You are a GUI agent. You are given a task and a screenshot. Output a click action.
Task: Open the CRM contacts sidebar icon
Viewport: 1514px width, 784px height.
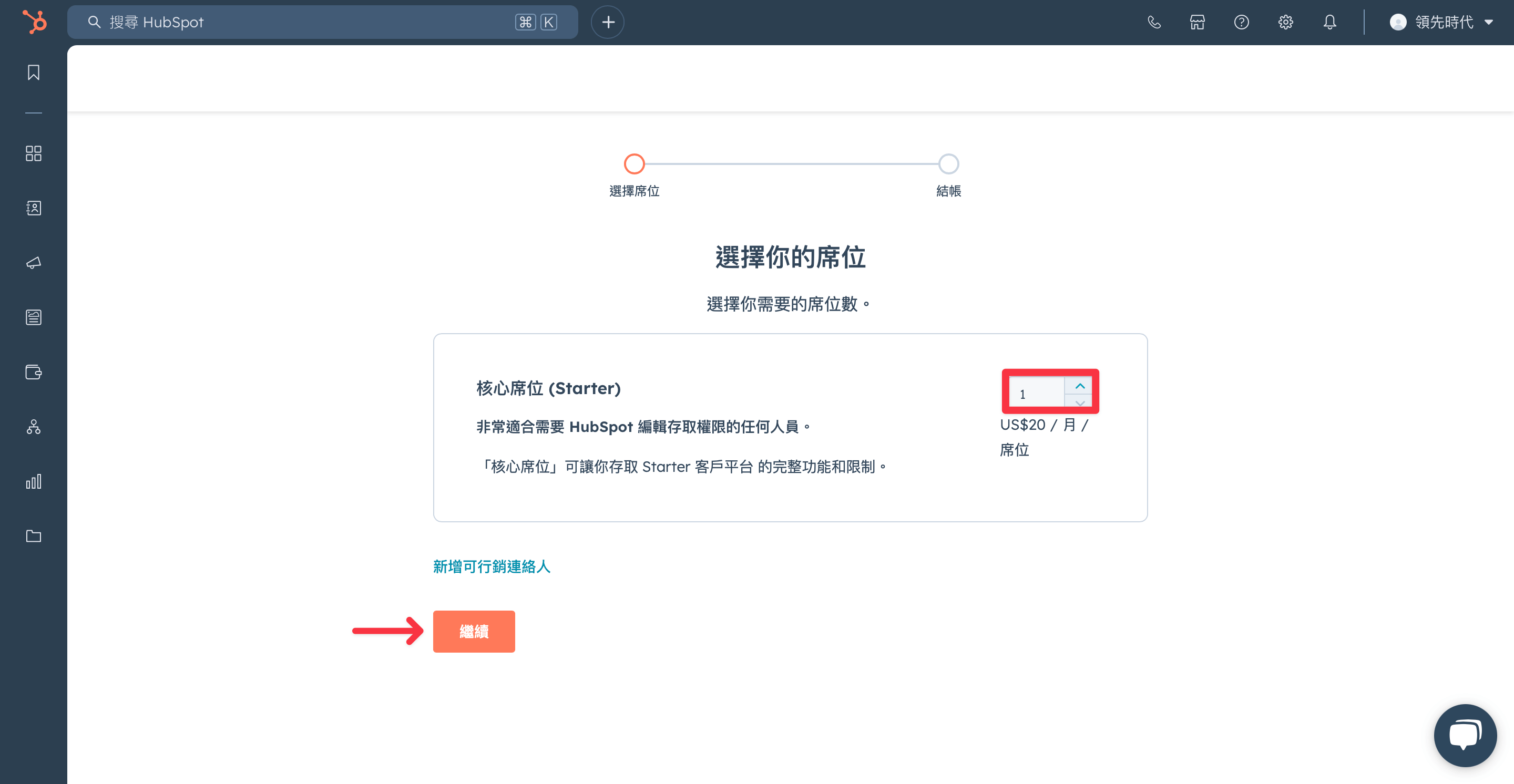pyautogui.click(x=34, y=208)
